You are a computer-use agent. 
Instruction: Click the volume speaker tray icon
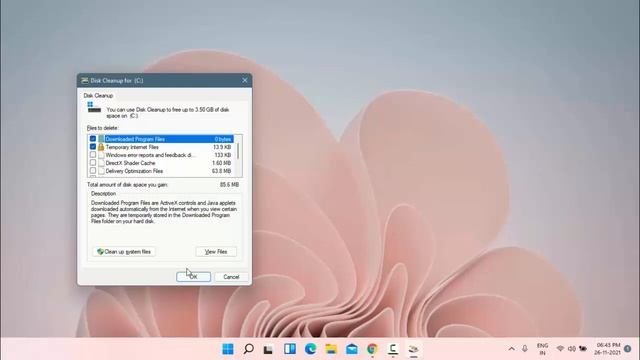[572, 349]
